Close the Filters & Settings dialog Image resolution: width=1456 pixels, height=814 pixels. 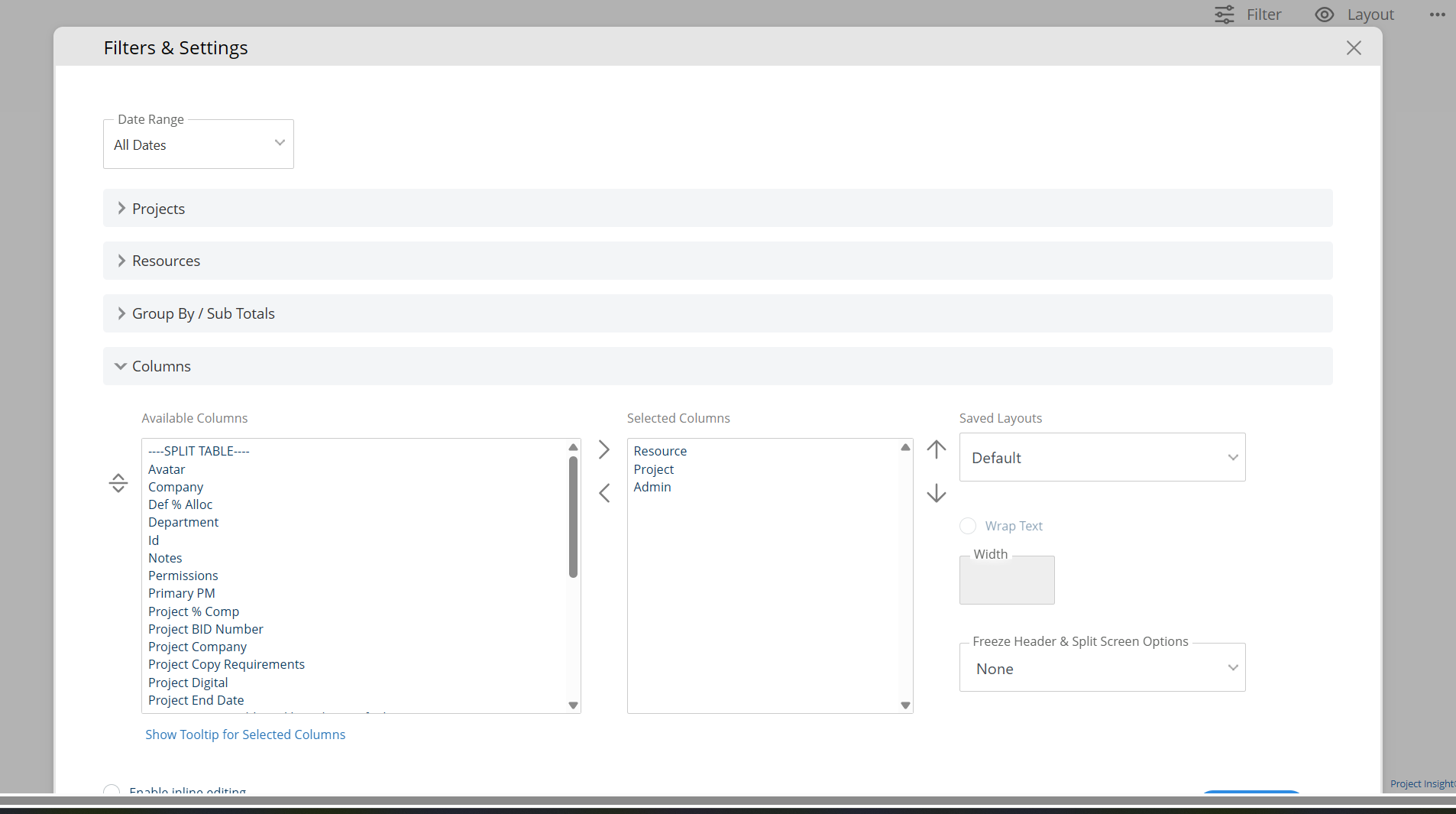pyautogui.click(x=1354, y=48)
